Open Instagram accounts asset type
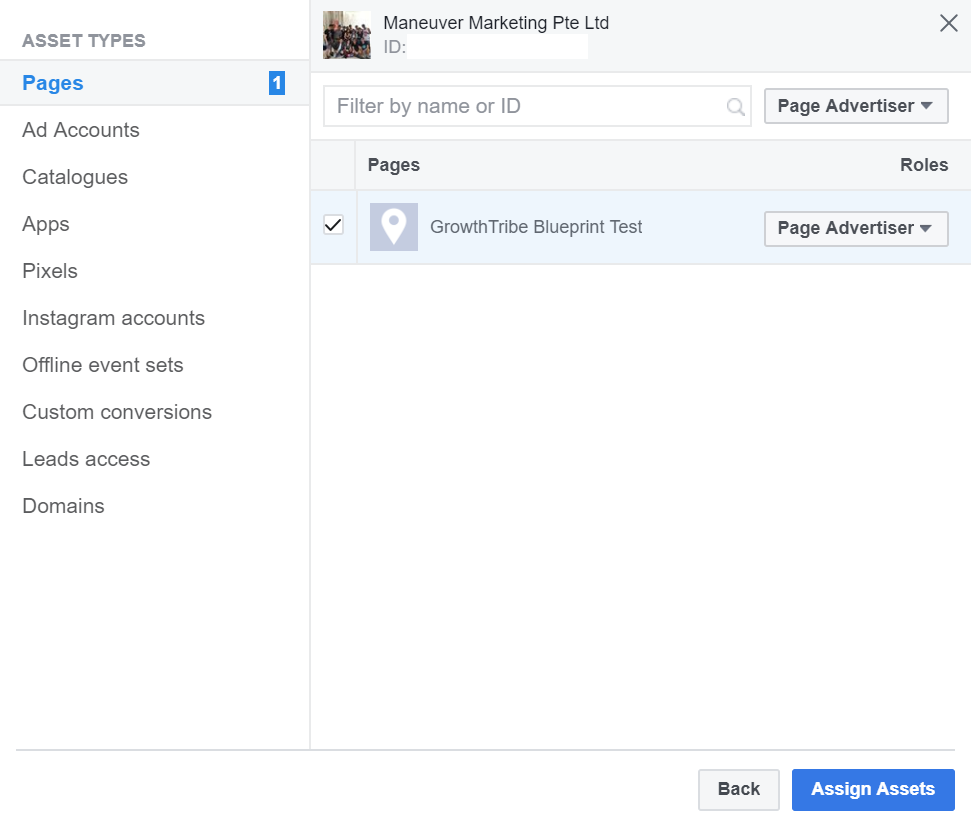 113,318
